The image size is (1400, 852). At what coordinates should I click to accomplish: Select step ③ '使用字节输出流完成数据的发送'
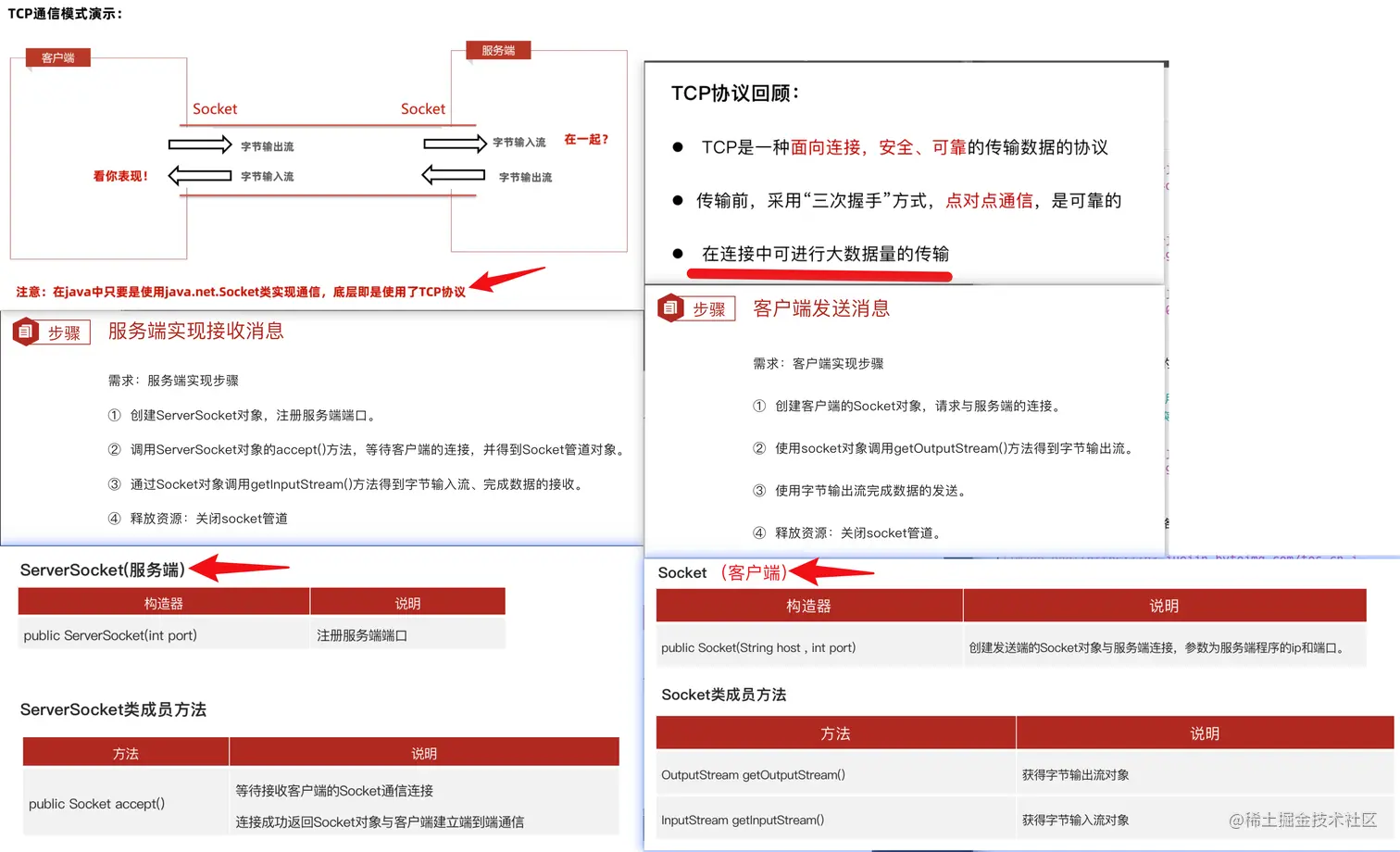click(862, 491)
